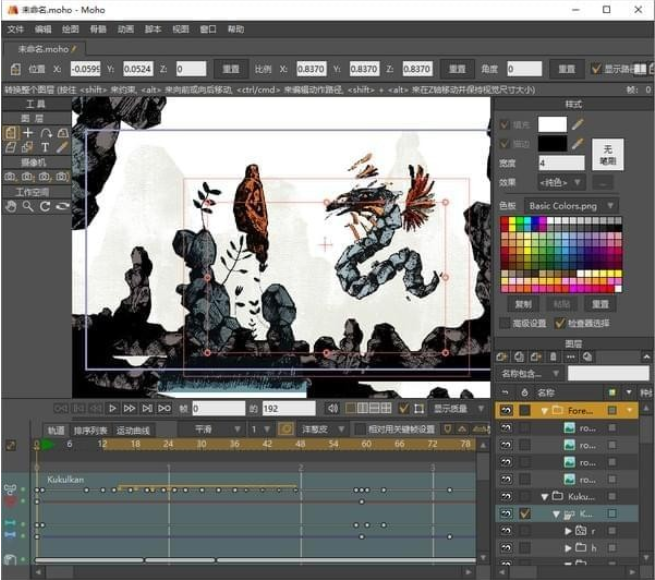Select the Text tool in layer tools
655x580 pixels.
coord(45,147)
